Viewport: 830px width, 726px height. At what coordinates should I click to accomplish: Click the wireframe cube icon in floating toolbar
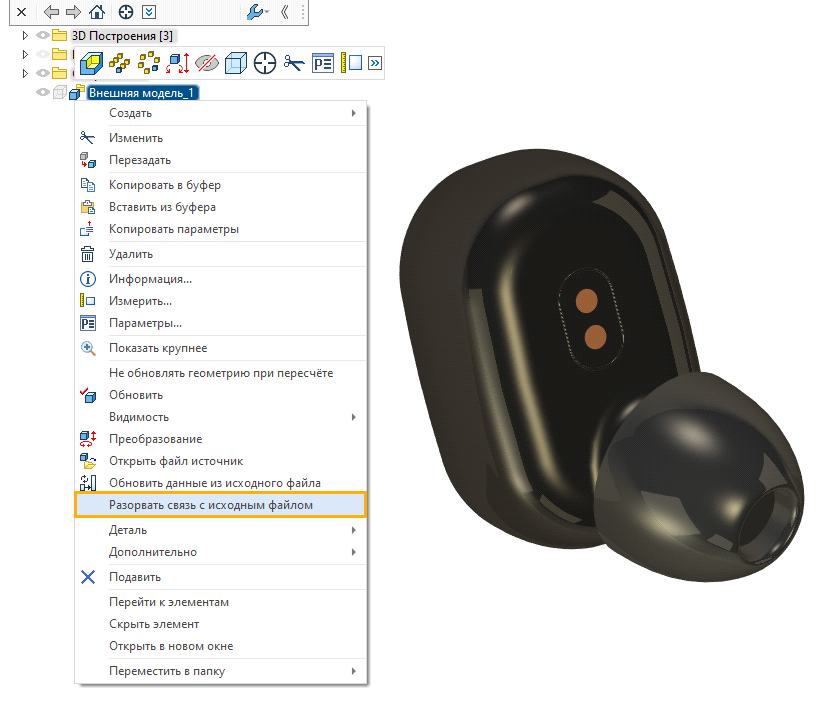235,63
